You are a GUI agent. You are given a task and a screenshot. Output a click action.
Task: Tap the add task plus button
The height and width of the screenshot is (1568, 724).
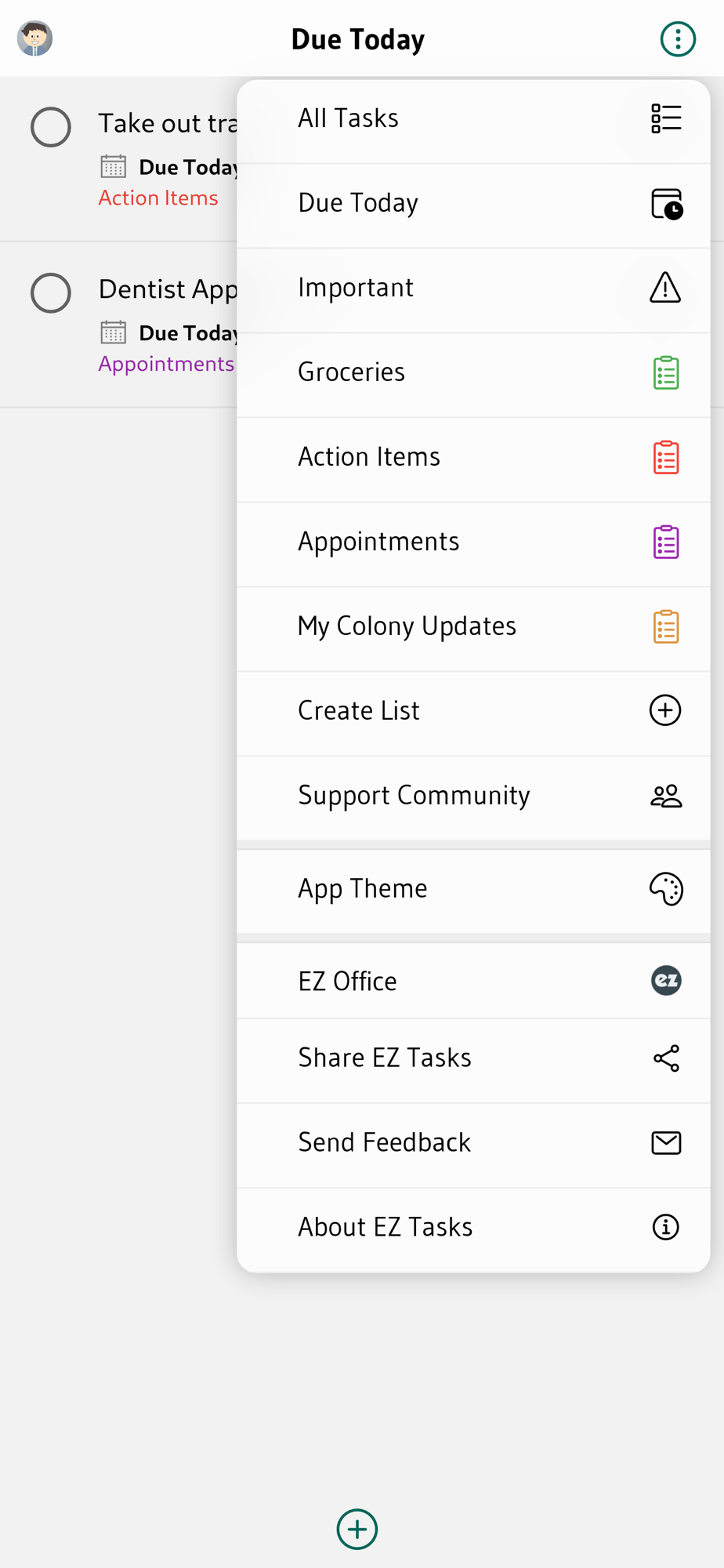coord(357,1529)
